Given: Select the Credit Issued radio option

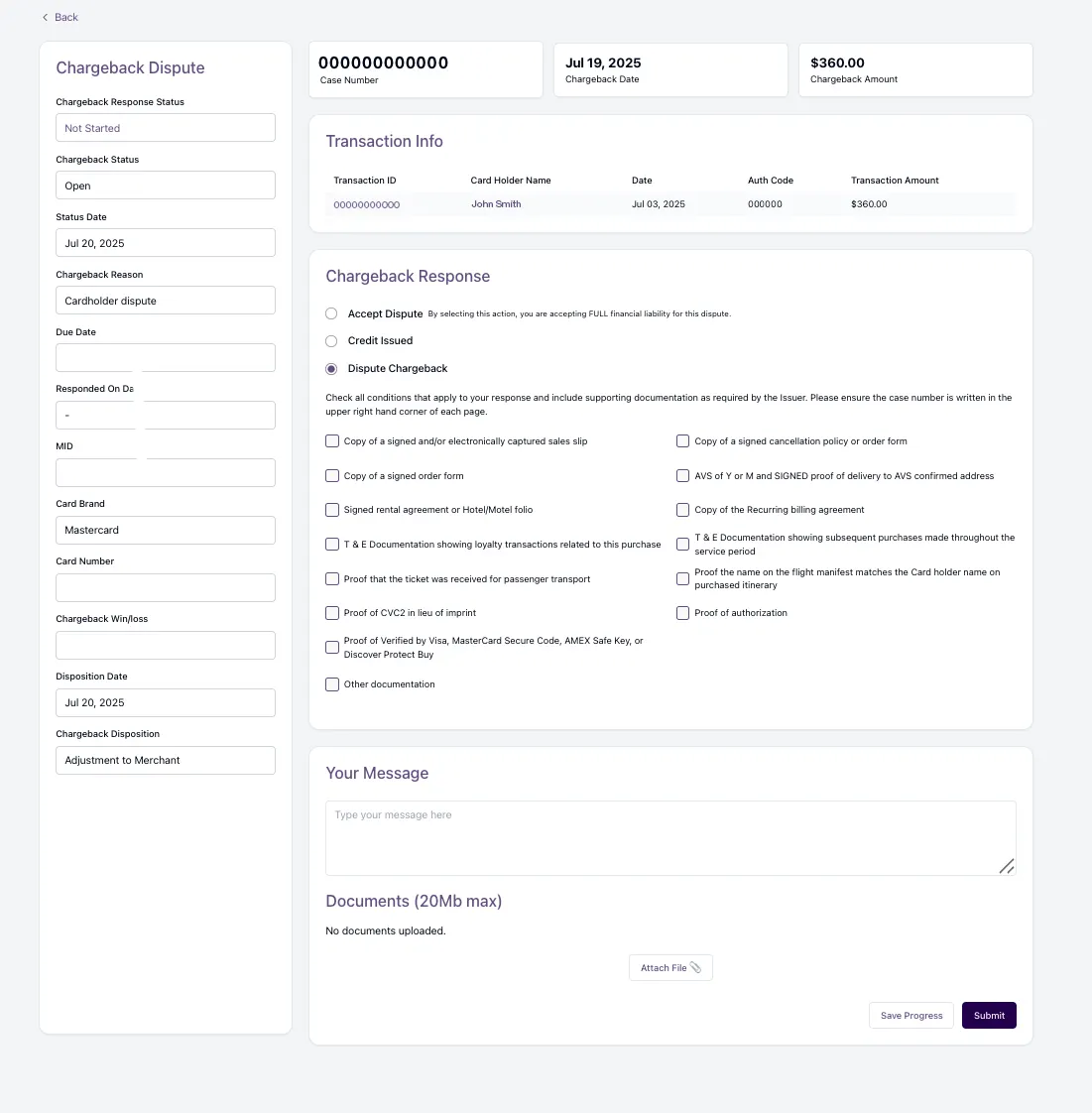Looking at the screenshot, I should (x=331, y=340).
